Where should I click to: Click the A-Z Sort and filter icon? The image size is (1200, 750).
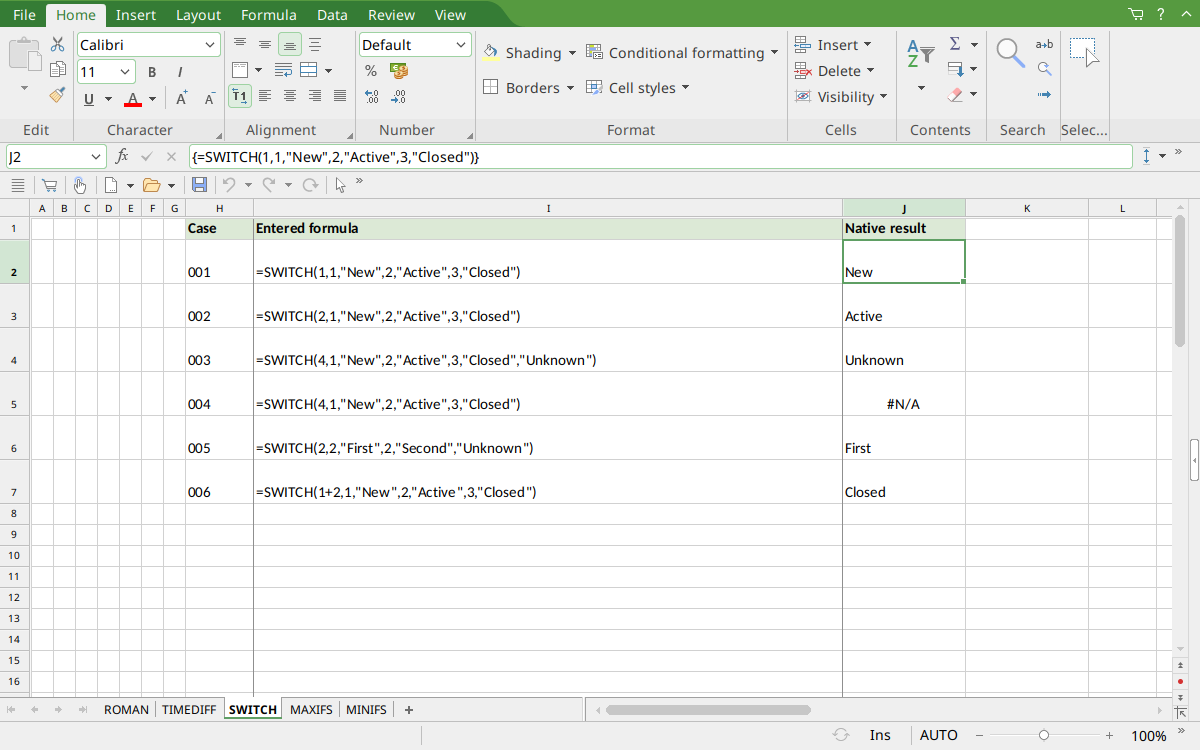tap(920, 54)
